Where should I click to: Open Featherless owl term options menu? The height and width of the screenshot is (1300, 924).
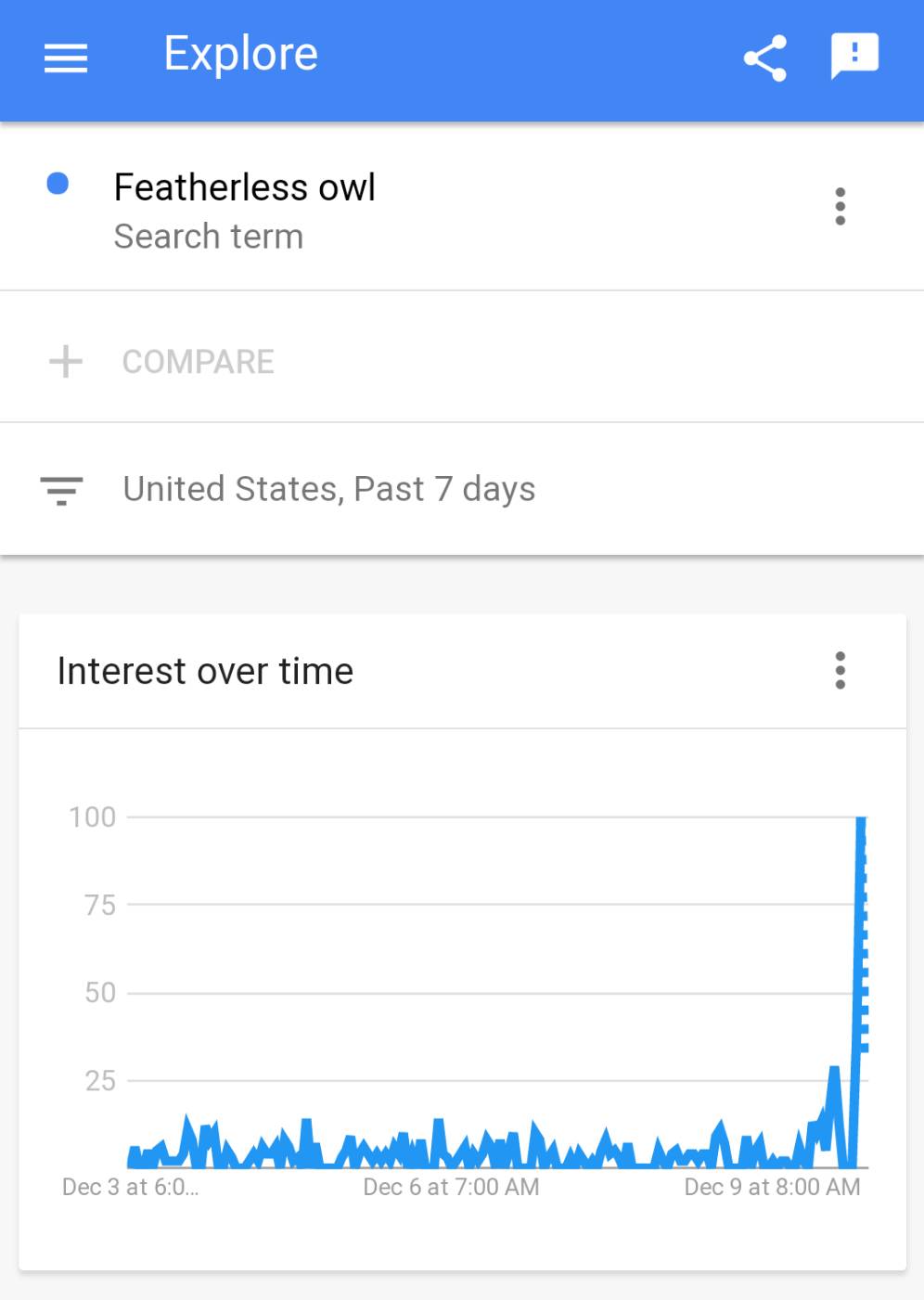[x=840, y=206]
